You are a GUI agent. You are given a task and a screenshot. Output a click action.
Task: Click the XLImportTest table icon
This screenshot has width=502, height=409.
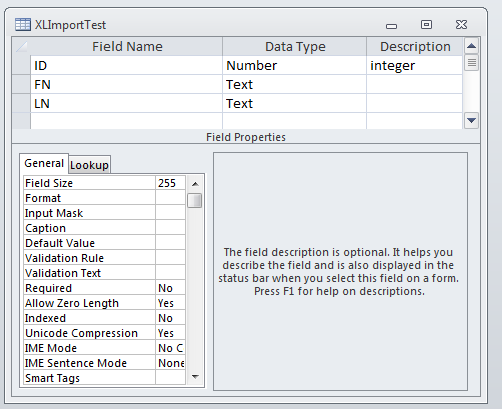[23, 25]
